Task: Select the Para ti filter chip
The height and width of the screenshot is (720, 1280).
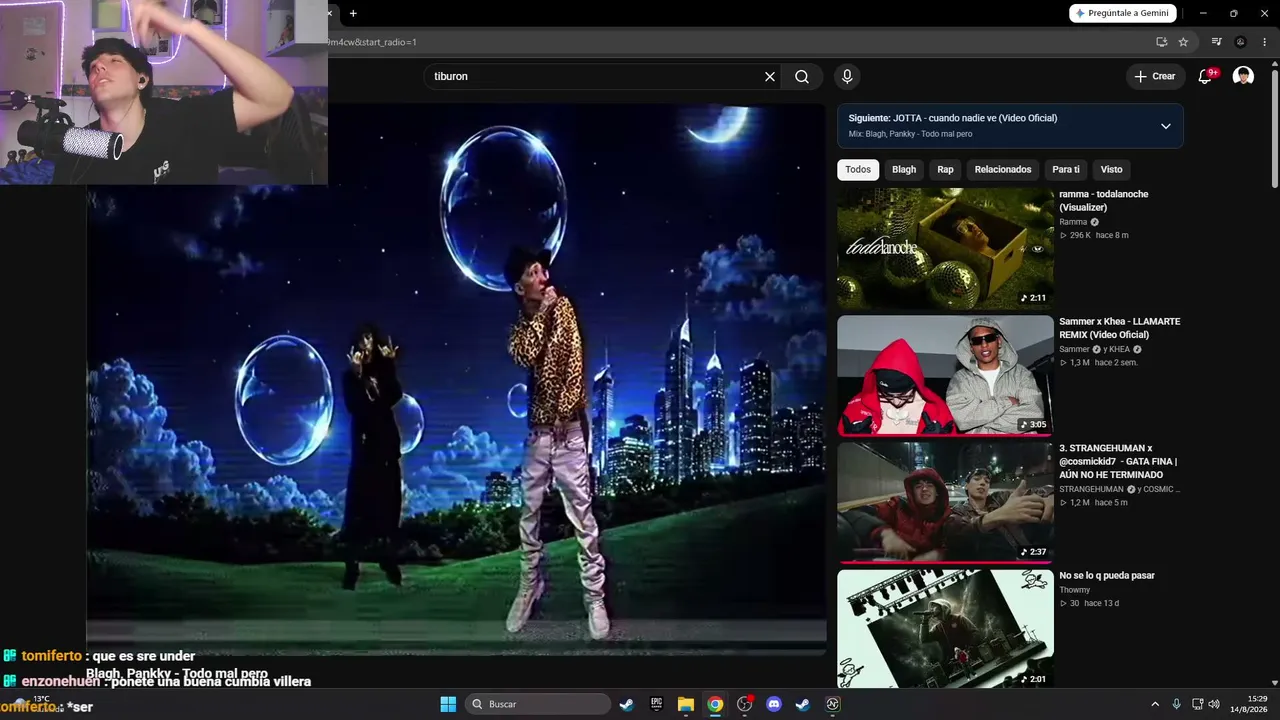Action: [1066, 170]
